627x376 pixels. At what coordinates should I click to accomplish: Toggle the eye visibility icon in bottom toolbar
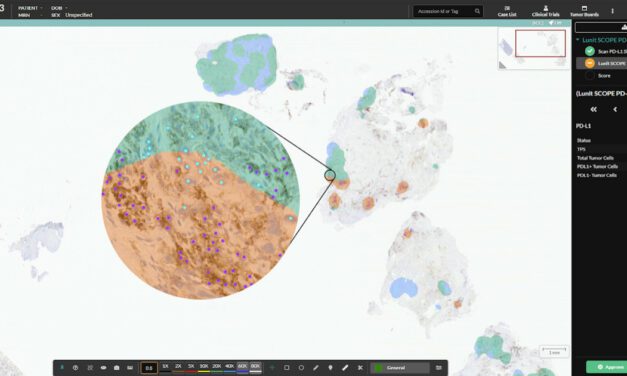[104, 368]
